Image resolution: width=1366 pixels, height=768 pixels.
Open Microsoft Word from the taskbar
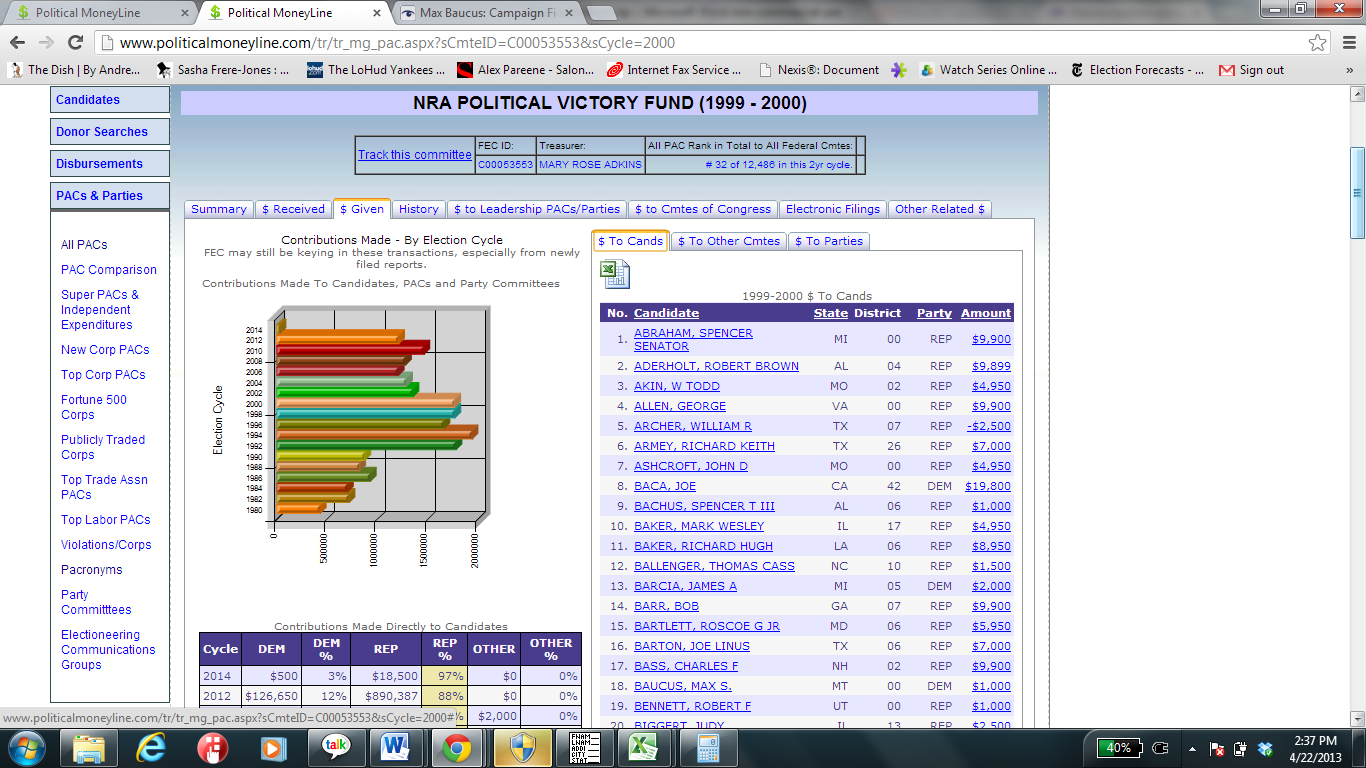[396, 748]
